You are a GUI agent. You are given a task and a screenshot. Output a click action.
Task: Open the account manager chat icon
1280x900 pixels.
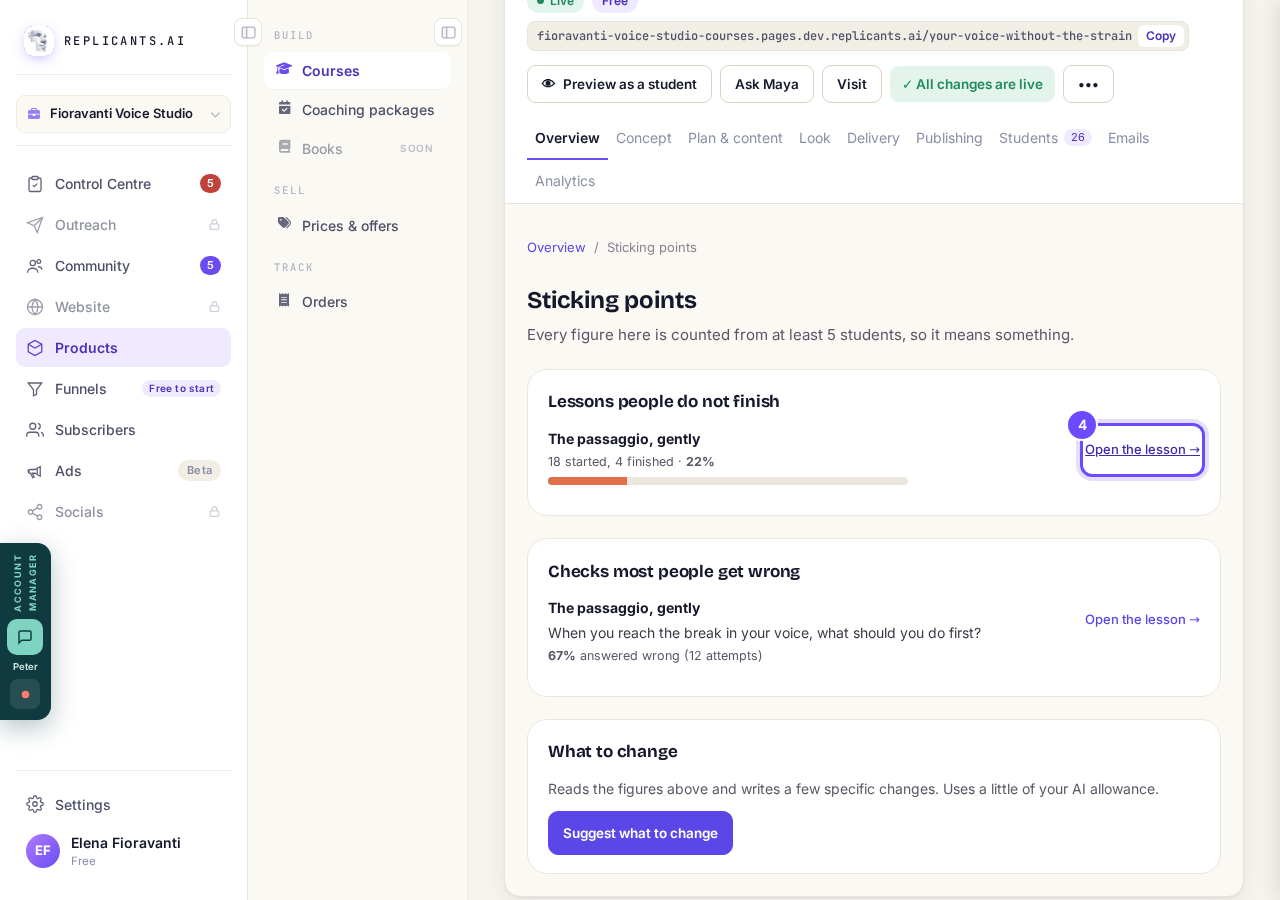pos(25,637)
